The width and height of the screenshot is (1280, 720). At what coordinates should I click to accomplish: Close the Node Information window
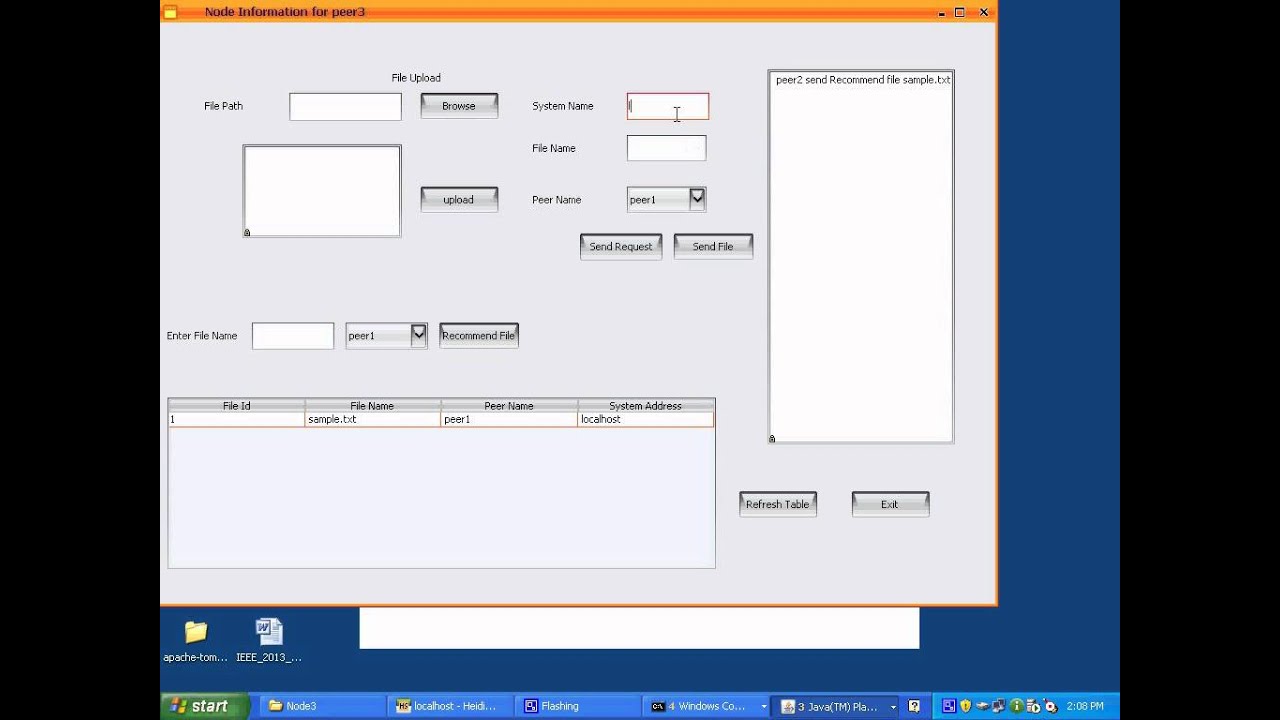[x=984, y=12]
